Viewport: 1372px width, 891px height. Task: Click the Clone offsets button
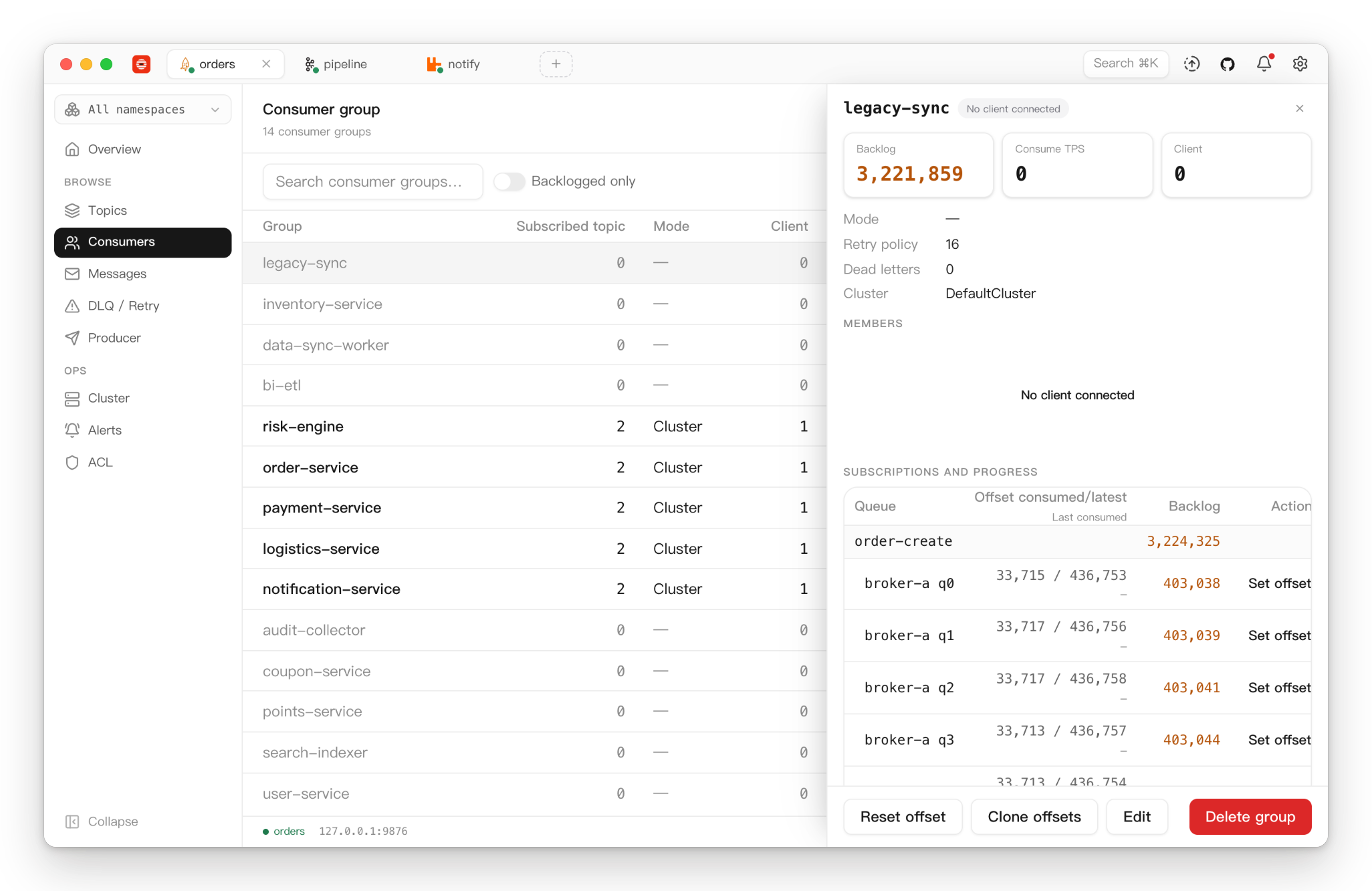click(1034, 817)
